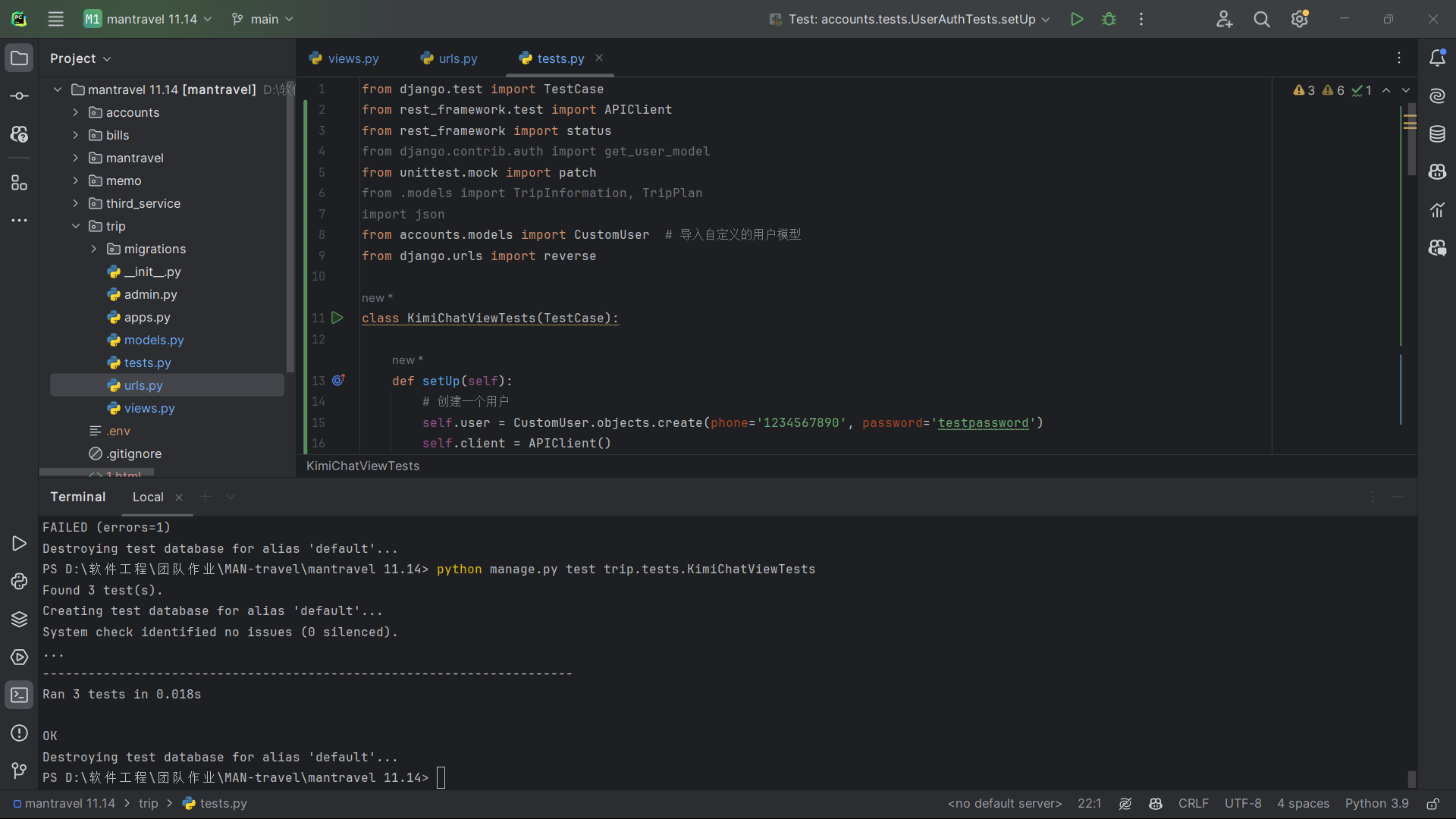Screen dimensions: 1456x819
Task: Click Search Everywhere magnifier icon
Action: (1261, 19)
